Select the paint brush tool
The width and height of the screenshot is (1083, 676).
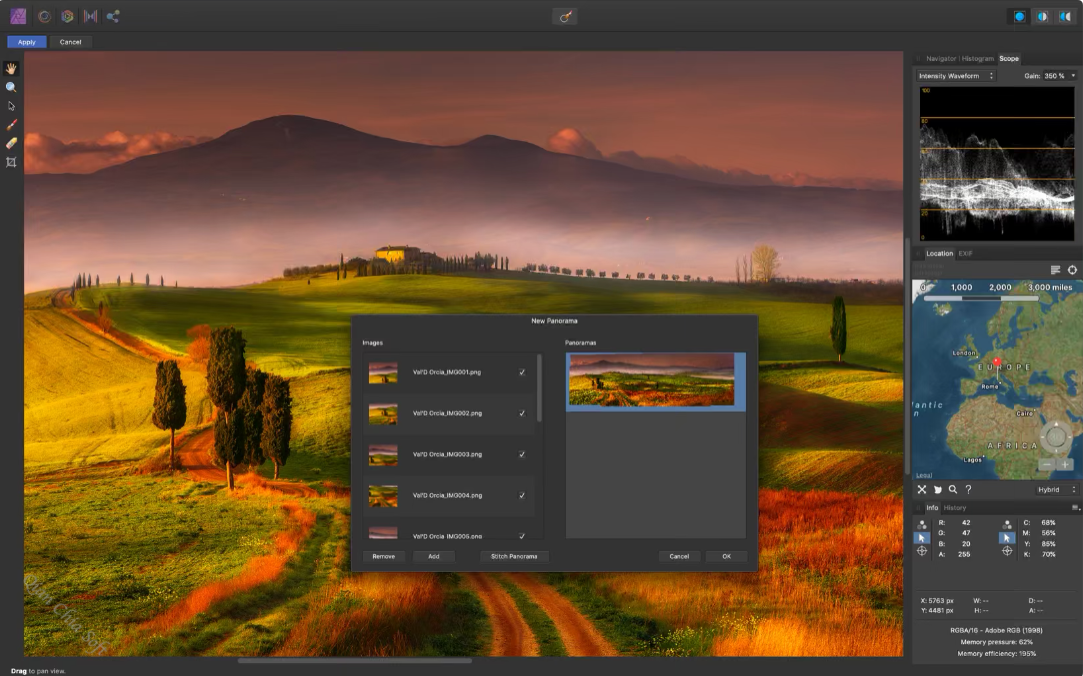pyautogui.click(x=11, y=124)
